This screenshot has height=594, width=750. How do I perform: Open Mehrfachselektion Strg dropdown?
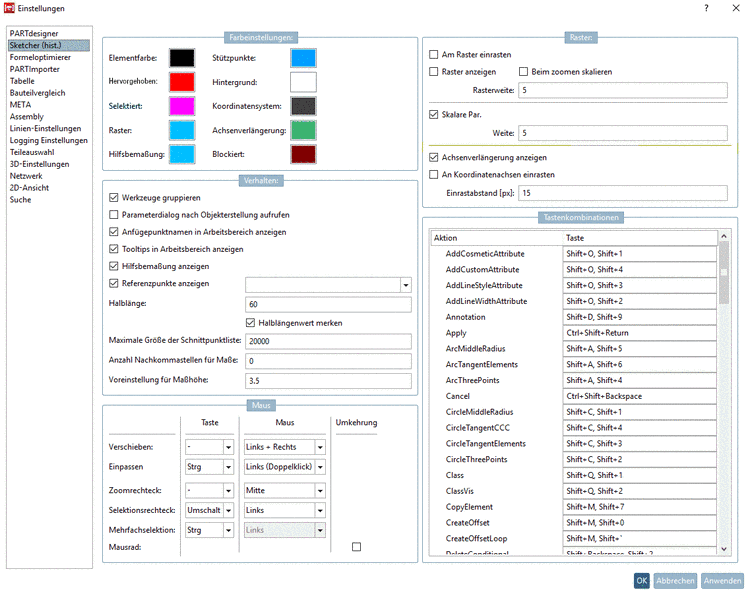tap(228, 530)
